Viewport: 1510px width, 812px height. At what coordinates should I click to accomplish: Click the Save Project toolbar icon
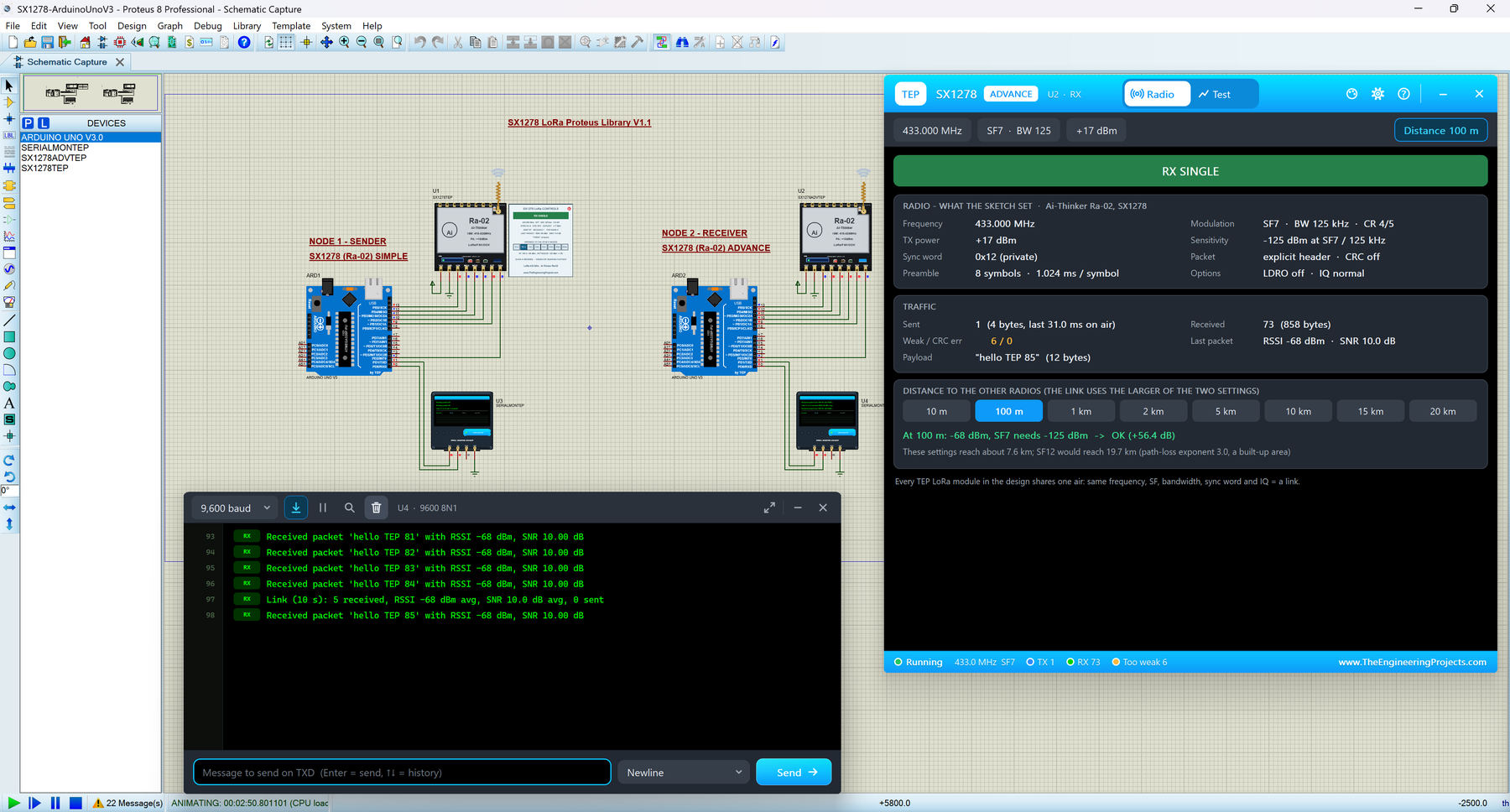[48, 42]
